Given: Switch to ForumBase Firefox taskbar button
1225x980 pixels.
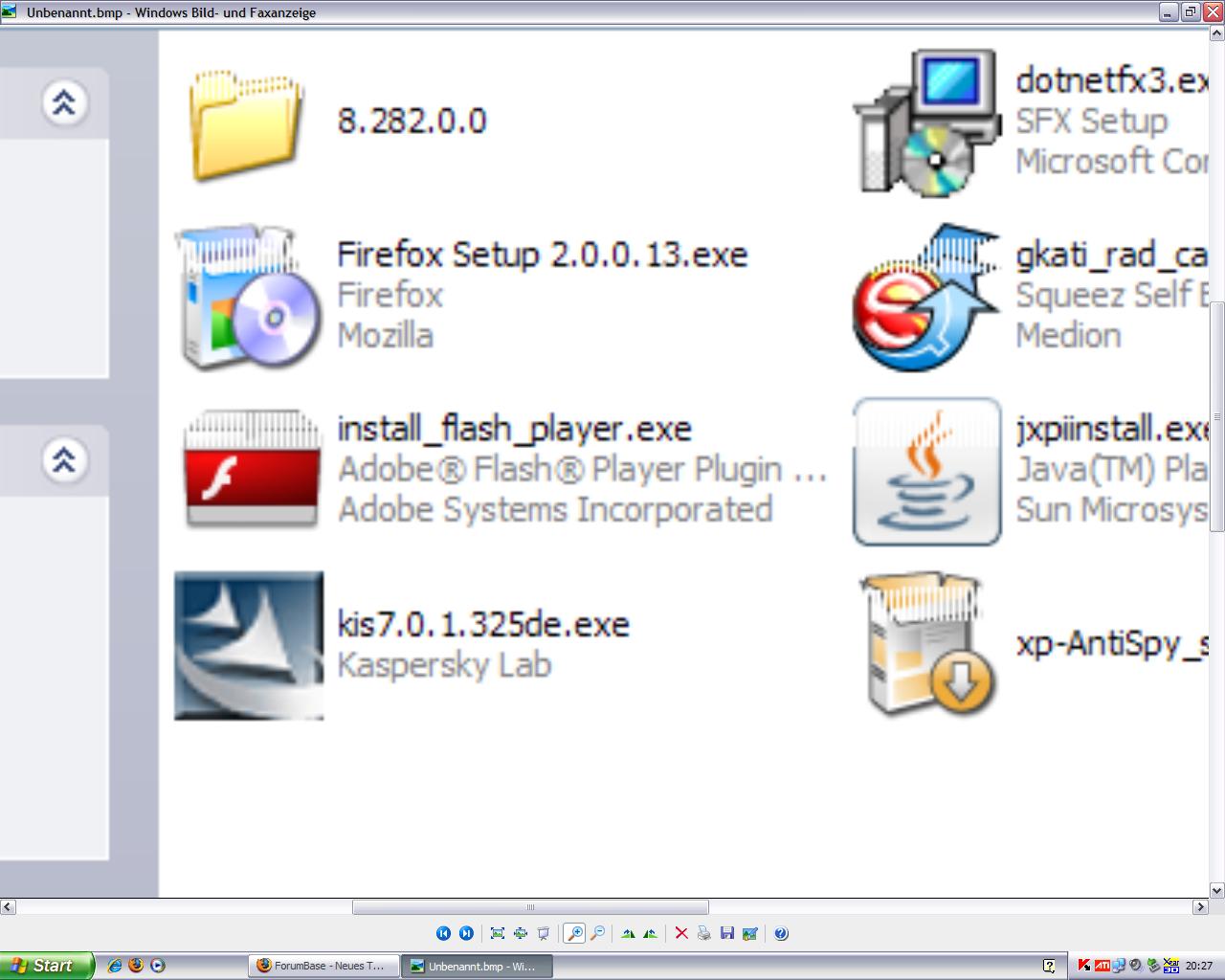Looking at the screenshot, I should 323,966.
